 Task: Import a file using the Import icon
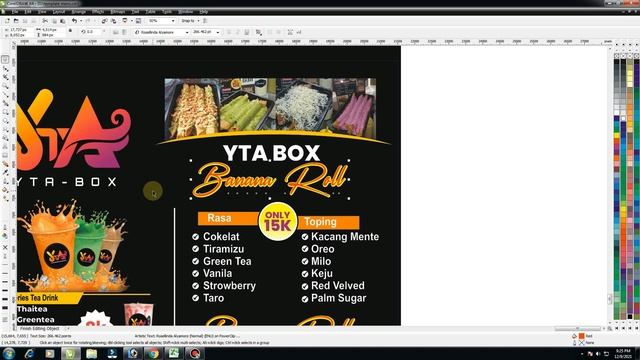point(104,20)
